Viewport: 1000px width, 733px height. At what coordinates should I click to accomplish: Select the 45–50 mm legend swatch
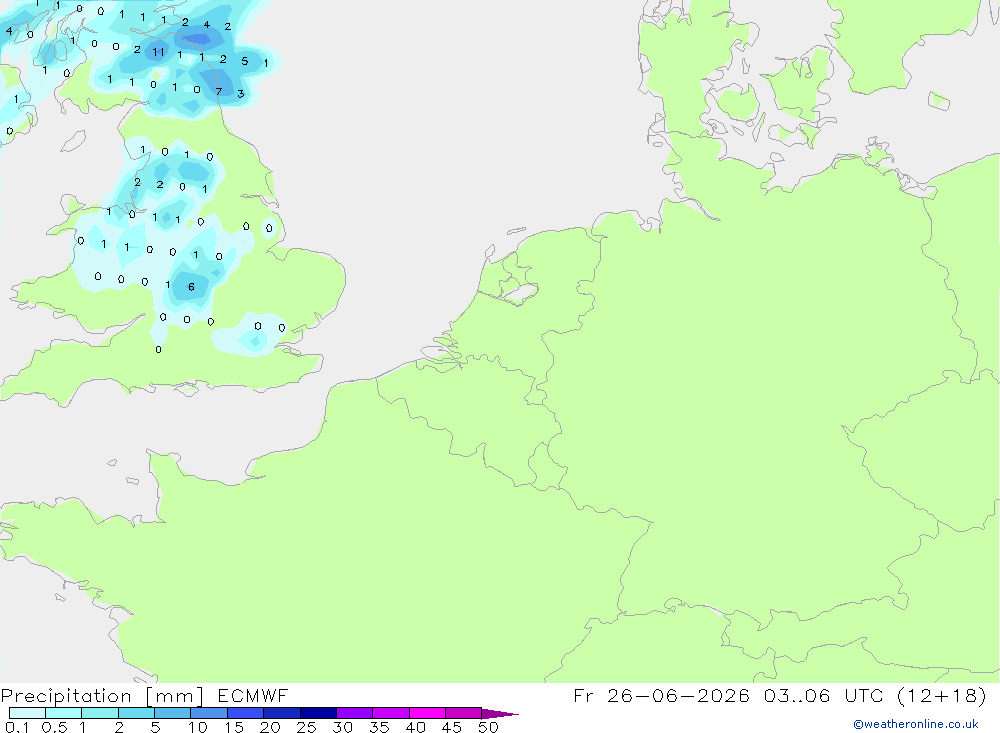point(464,713)
